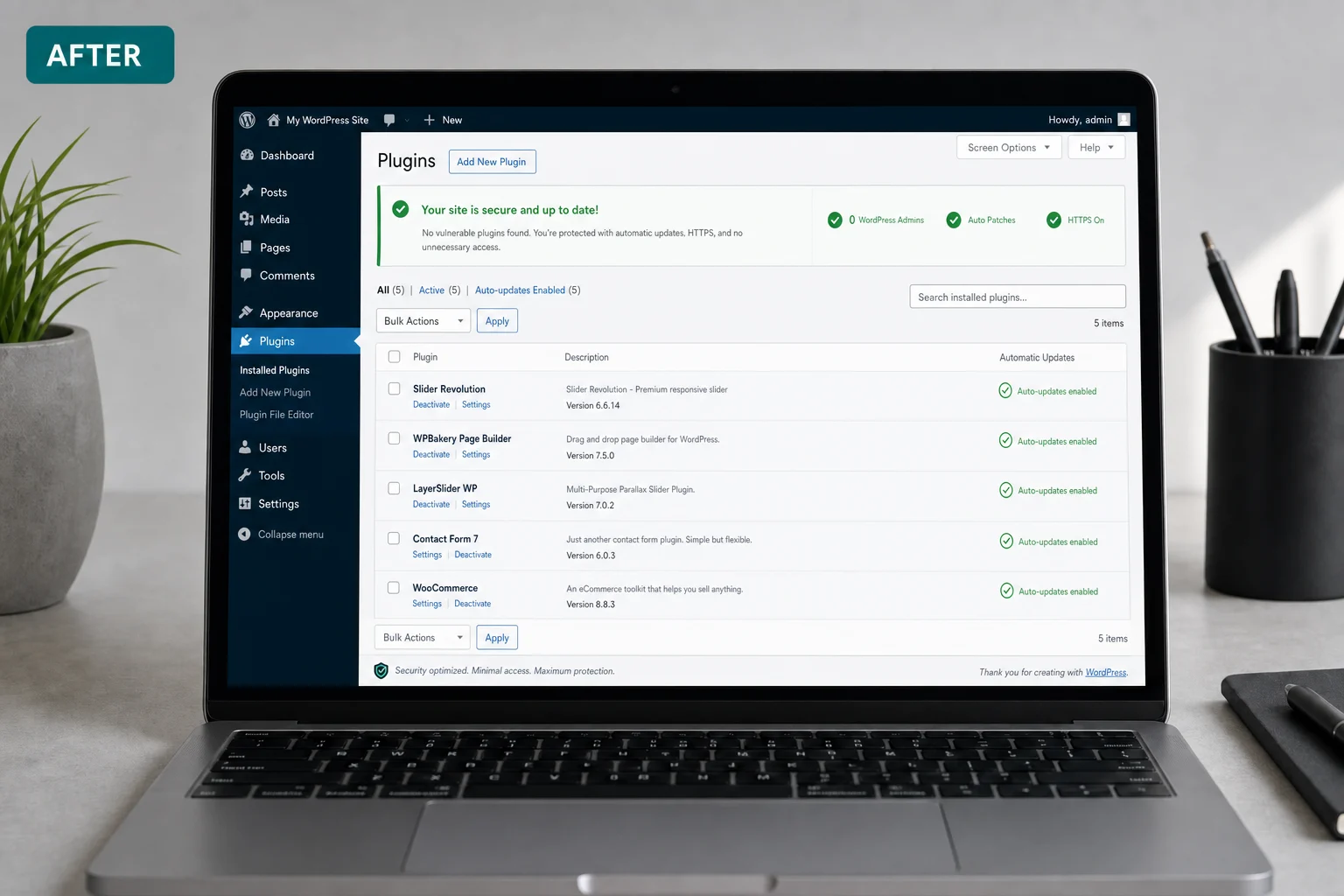Click LayerSlider WP Auto-updates enabled text
Image resolution: width=1344 pixels, height=896 pixels.
1057,491
